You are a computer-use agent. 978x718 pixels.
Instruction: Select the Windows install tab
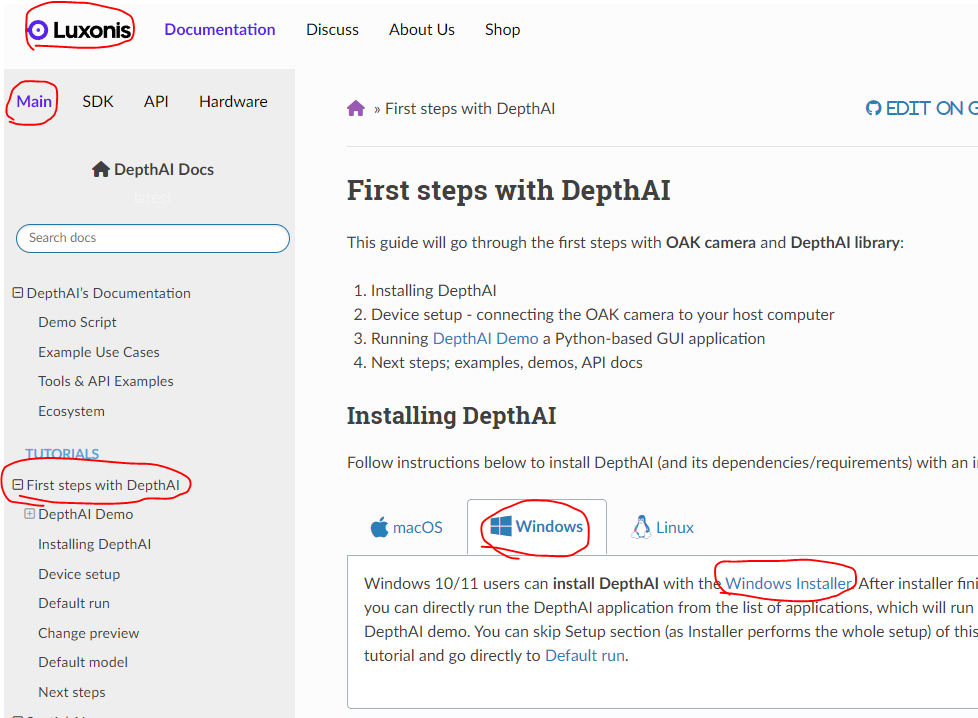pyautogui.click(x=537, y=526)
